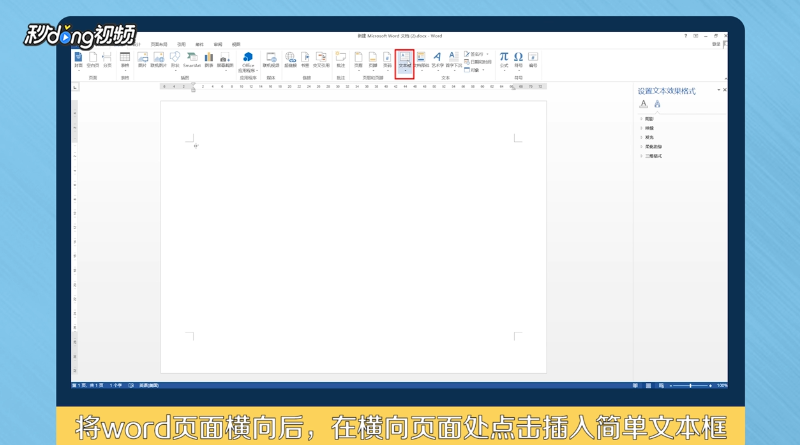Open the WordArt button
The width and height of the screenshot is (800, 445).
click(x=437, y=60)
